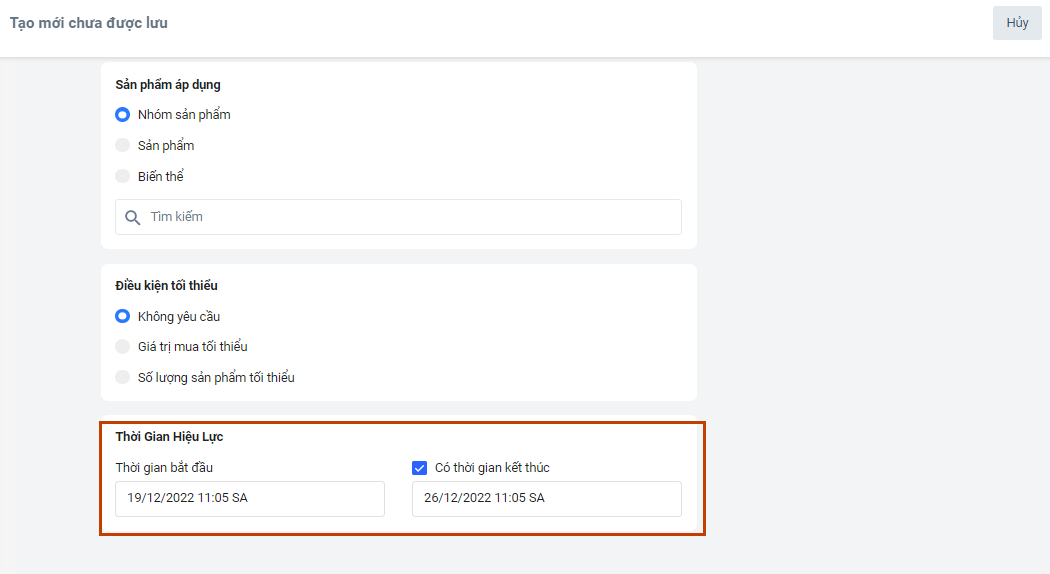Click the 'Điều kiện tối thiểu' heading
Image resolution: width=1050 pixels, height=574 pixels.
pos(166,286)
